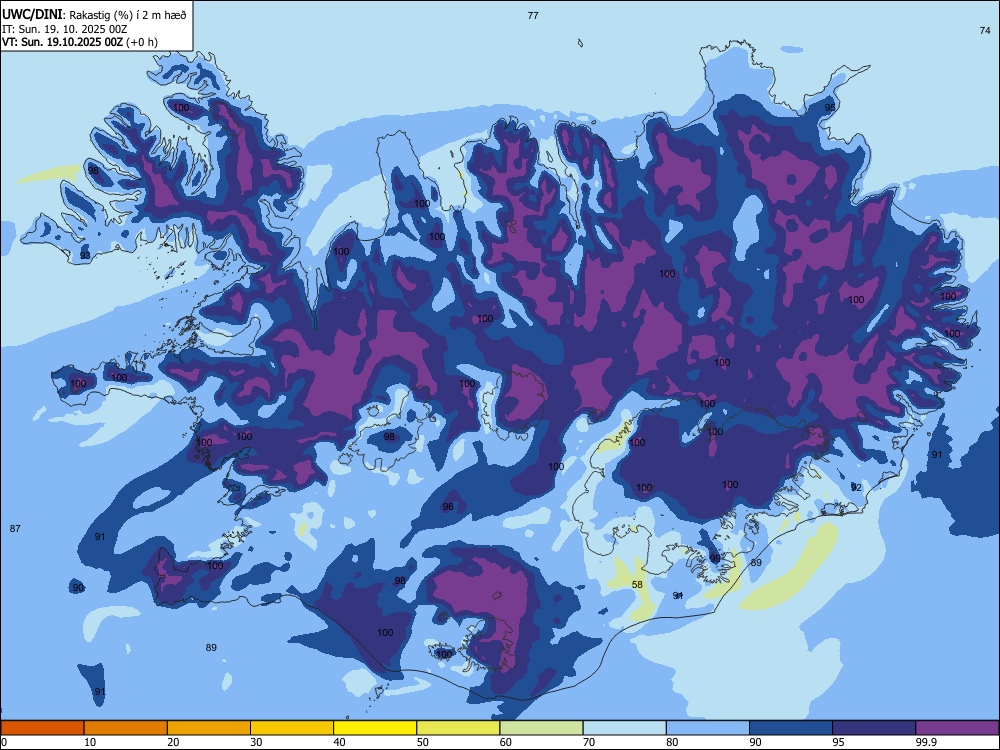Click the "92" value near the southeast coast
Screen dimensions: 1000x750
tap(857, 487)
